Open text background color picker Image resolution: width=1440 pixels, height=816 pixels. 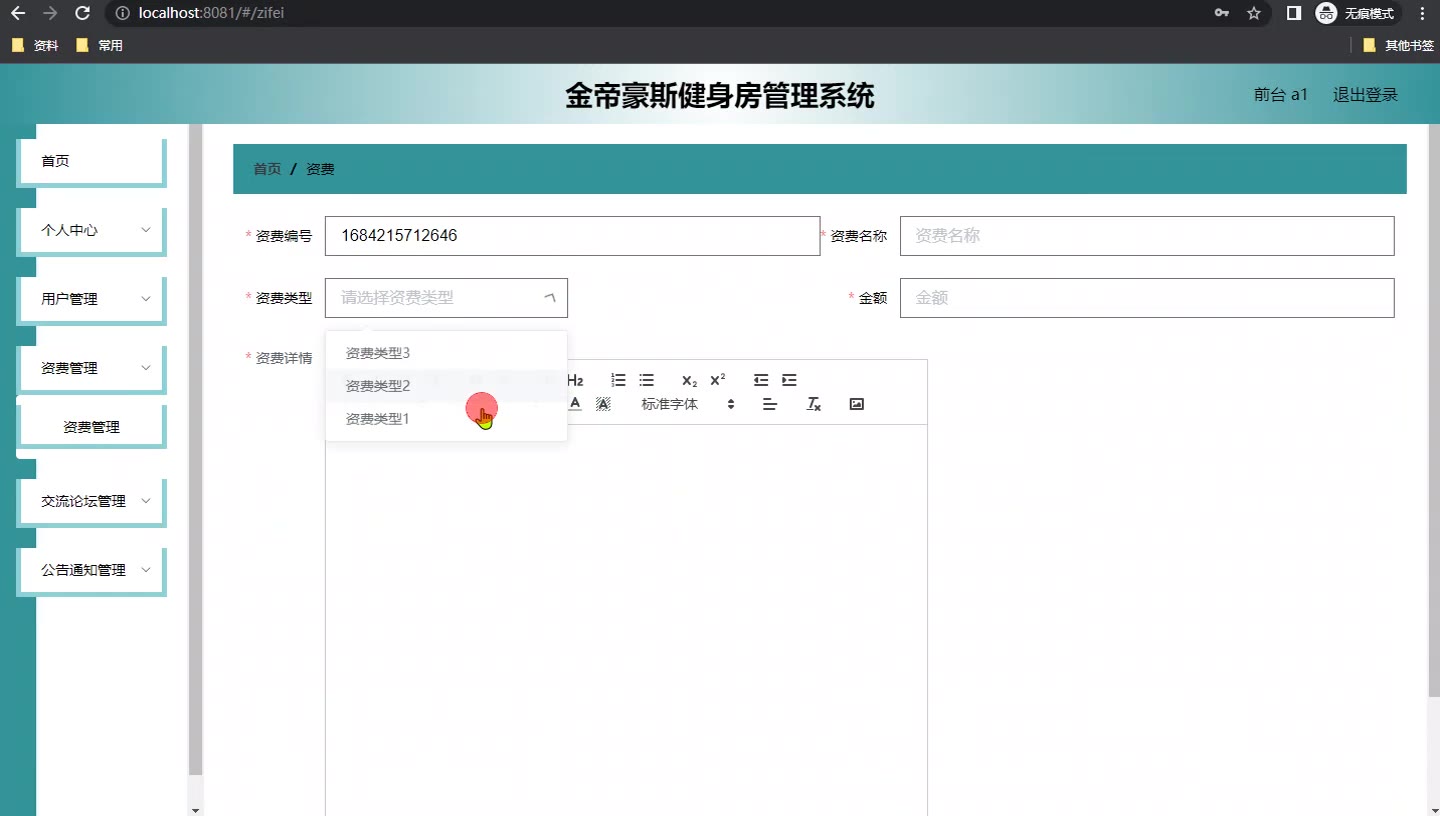pos(603,404)
